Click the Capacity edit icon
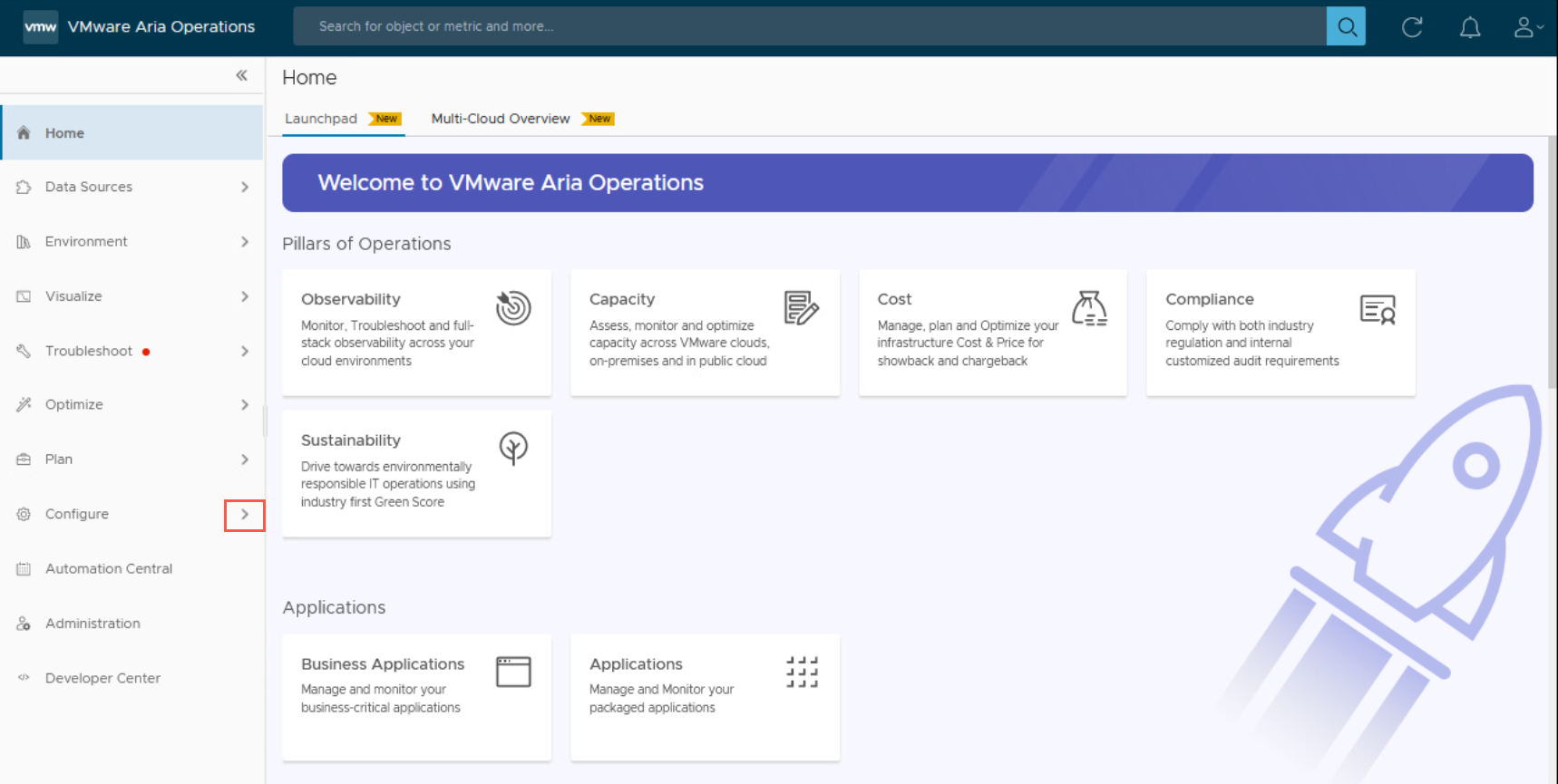 click(801, 308)
